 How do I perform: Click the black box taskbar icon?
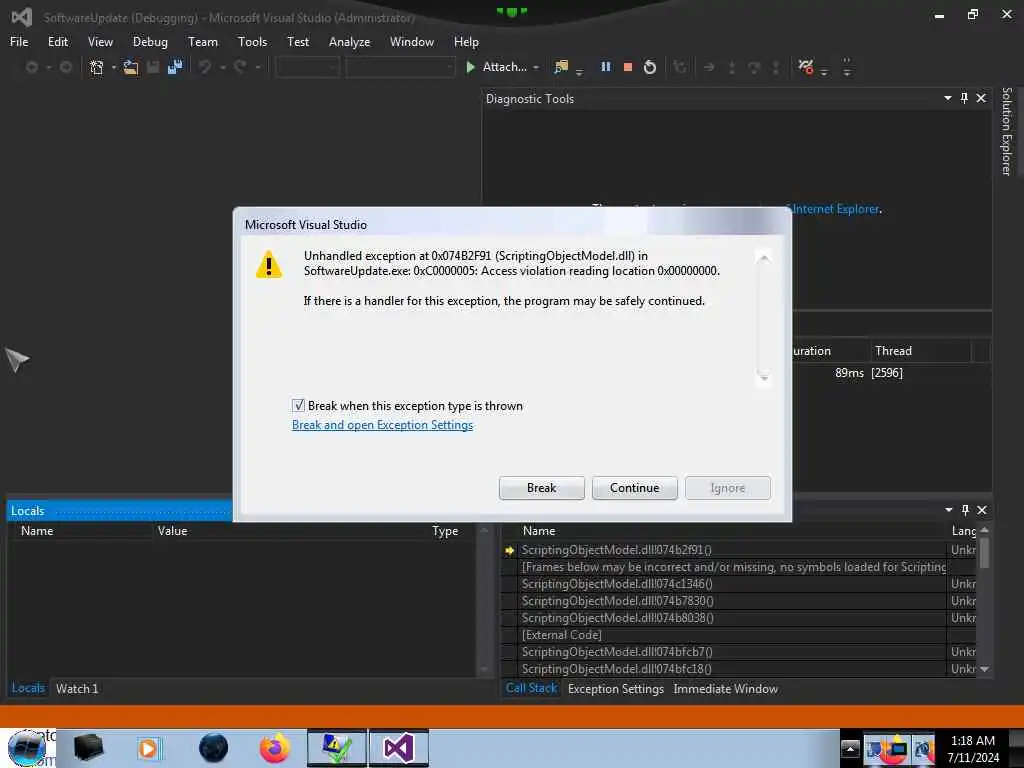coord(88,748)
